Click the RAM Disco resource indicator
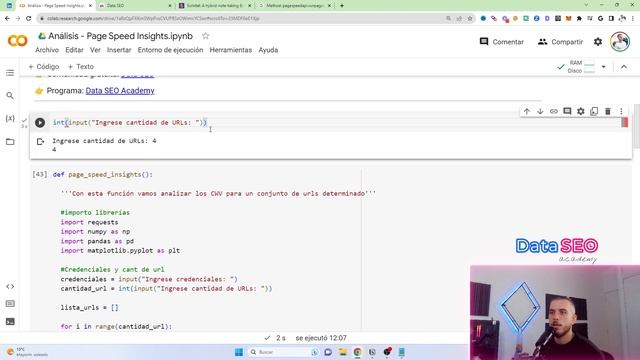Screen dimensions: 640x360 (582, 67)
